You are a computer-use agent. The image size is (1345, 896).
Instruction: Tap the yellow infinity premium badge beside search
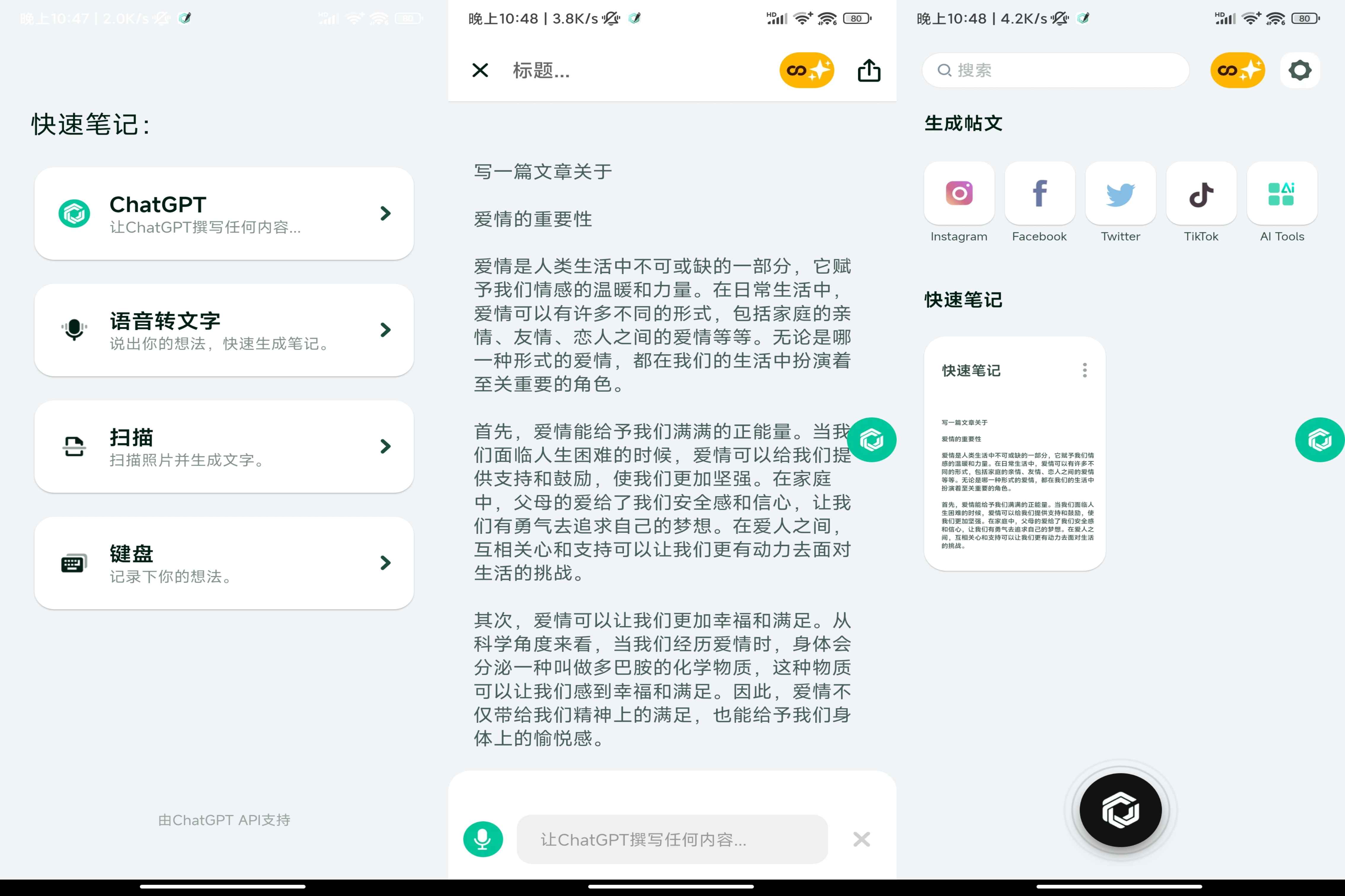point(1237,70)
